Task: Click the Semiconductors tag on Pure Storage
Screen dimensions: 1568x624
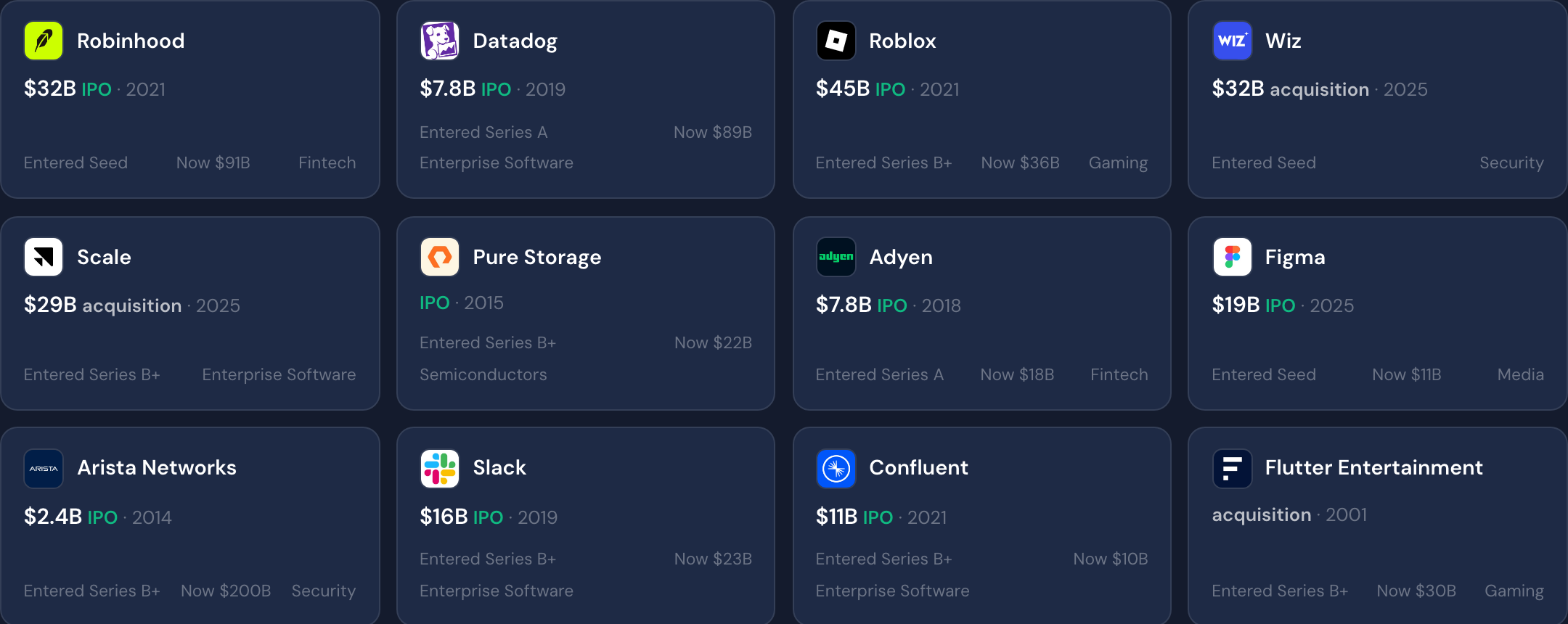Action: click(x=483, y=374)
